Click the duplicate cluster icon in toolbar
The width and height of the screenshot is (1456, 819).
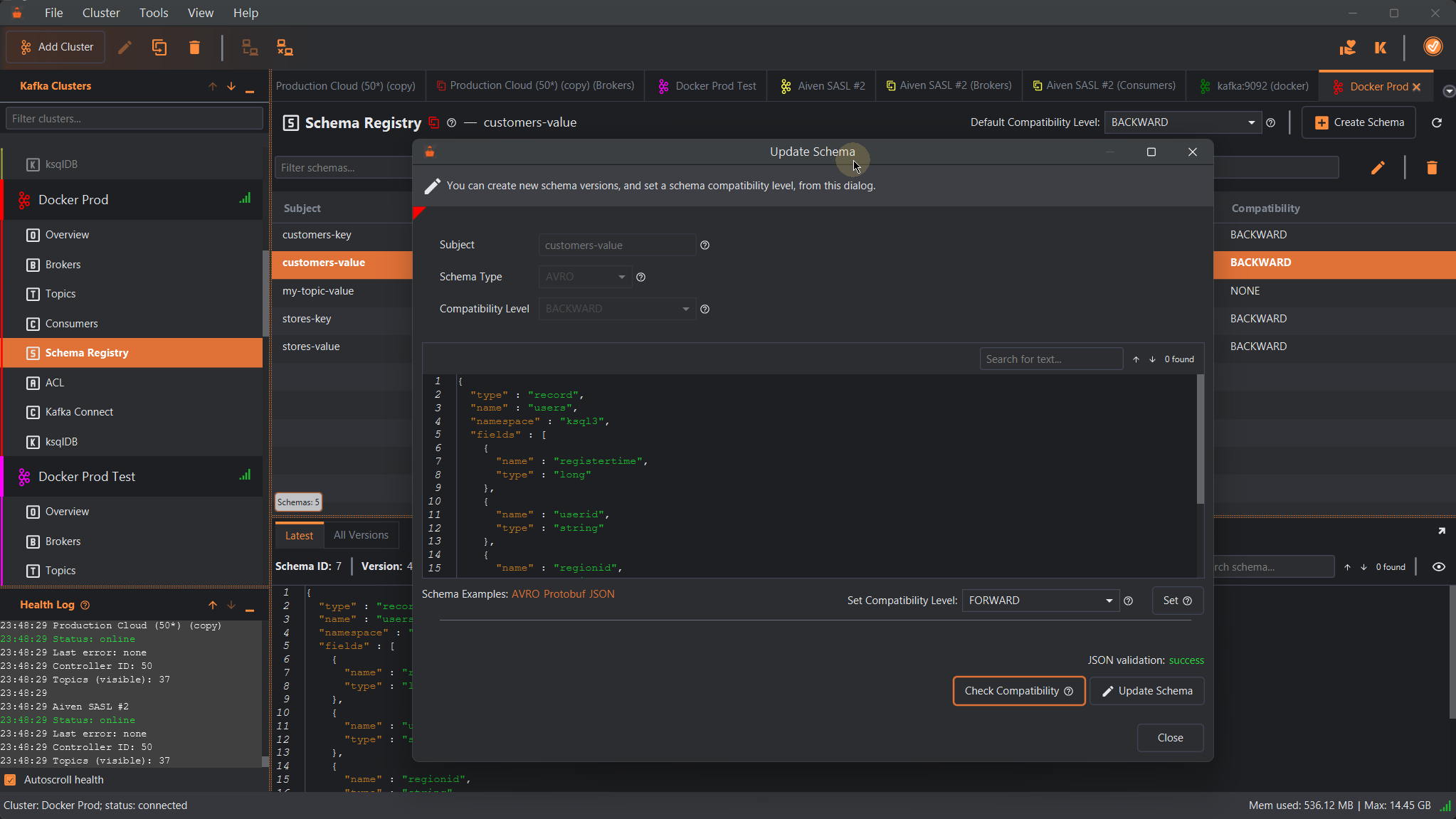[159, 48]
